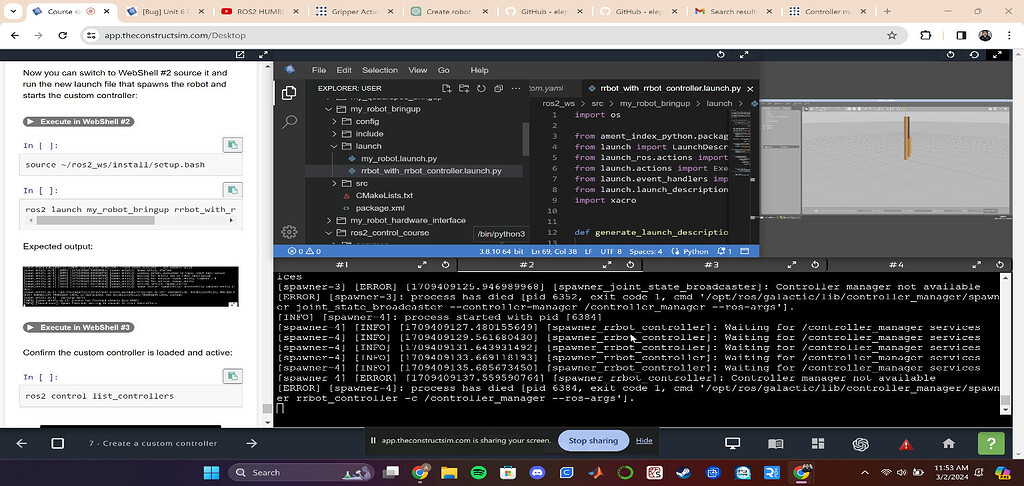Open the Manage gear in the IDE activity bar
The image size is (1024, 486).
[x=289, y=232]
